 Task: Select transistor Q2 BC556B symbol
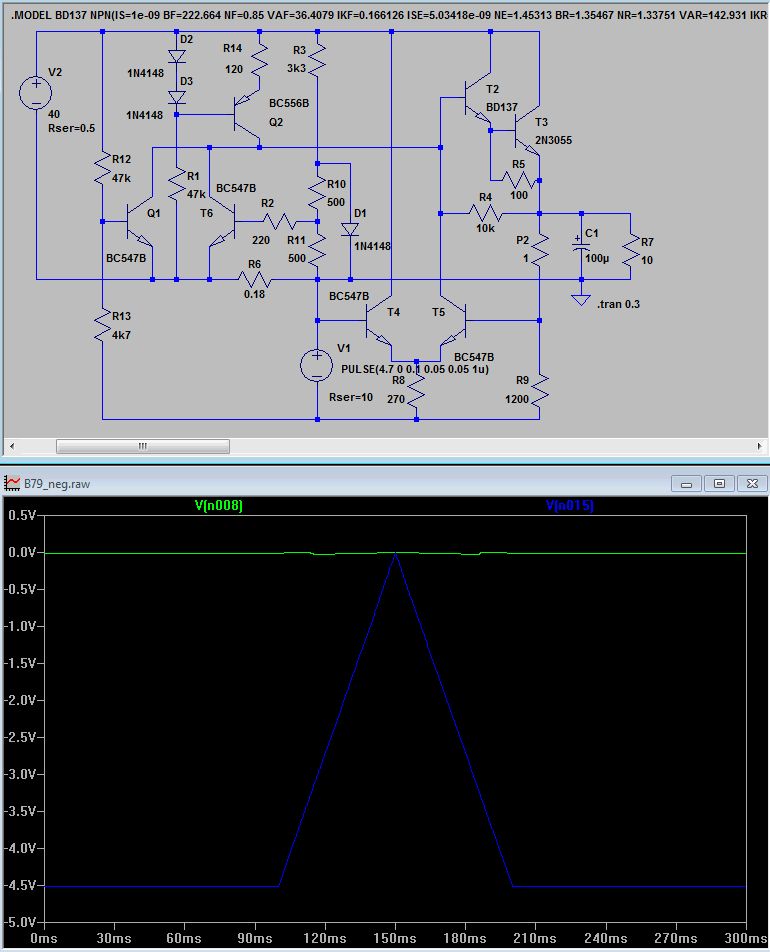(x=247, y=115)
